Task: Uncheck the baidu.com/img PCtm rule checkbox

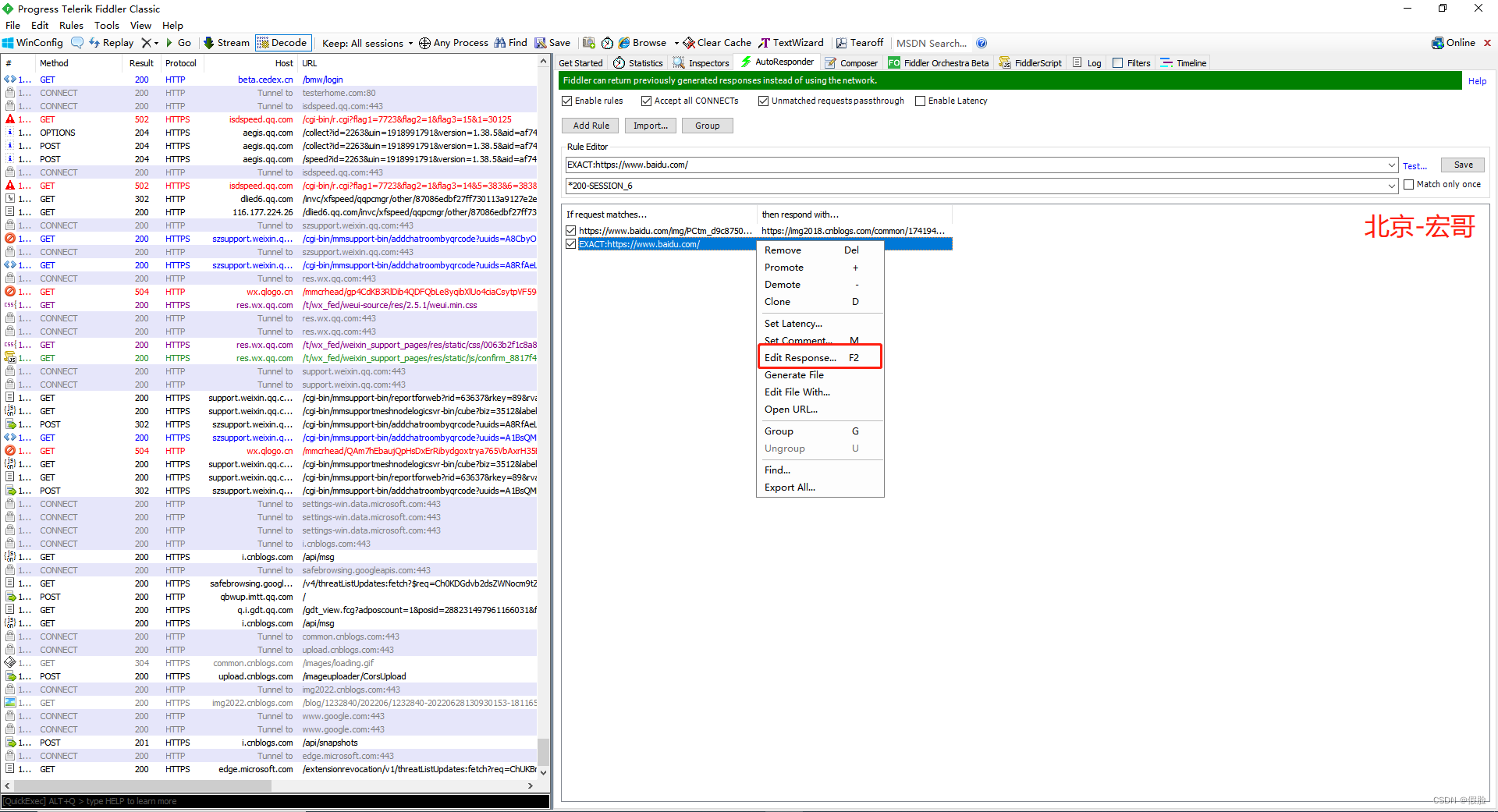Action: [571, 231]
